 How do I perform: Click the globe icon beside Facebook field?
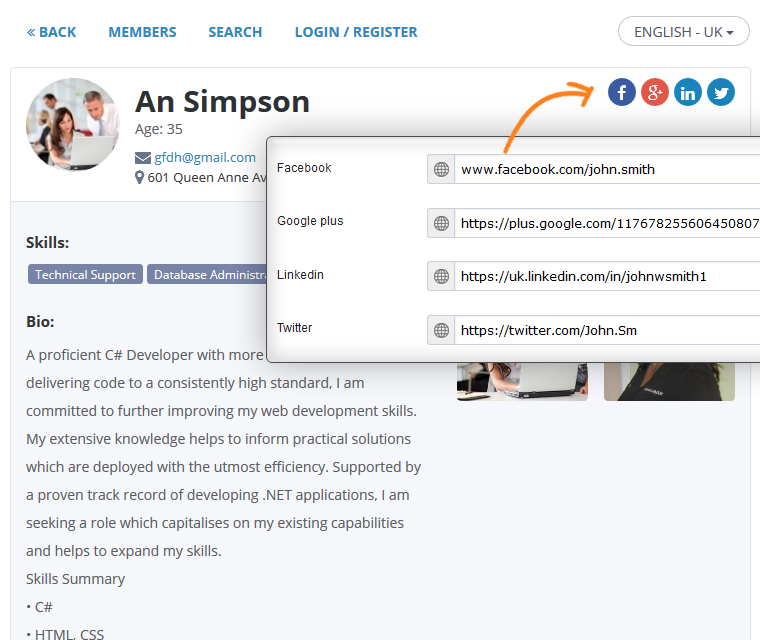point(441,169)
